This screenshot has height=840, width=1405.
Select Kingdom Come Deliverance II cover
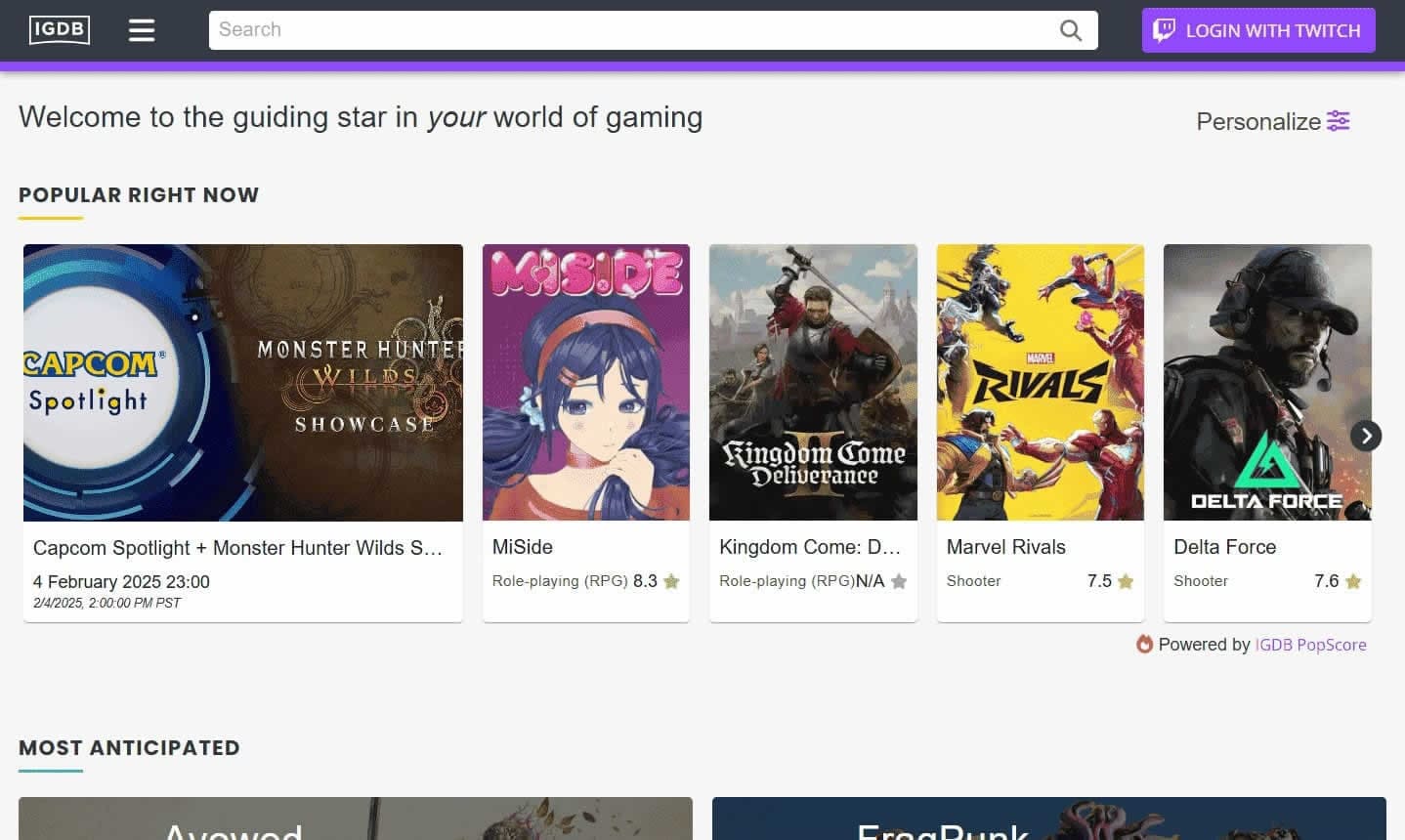[x=813, y=383]
